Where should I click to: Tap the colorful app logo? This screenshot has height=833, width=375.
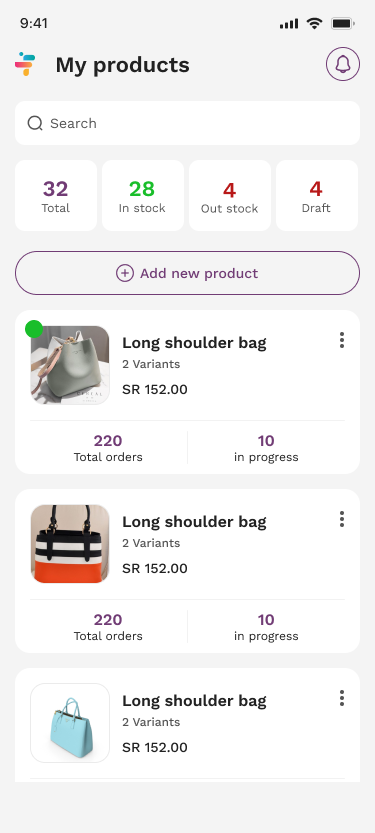pos(25,64)
